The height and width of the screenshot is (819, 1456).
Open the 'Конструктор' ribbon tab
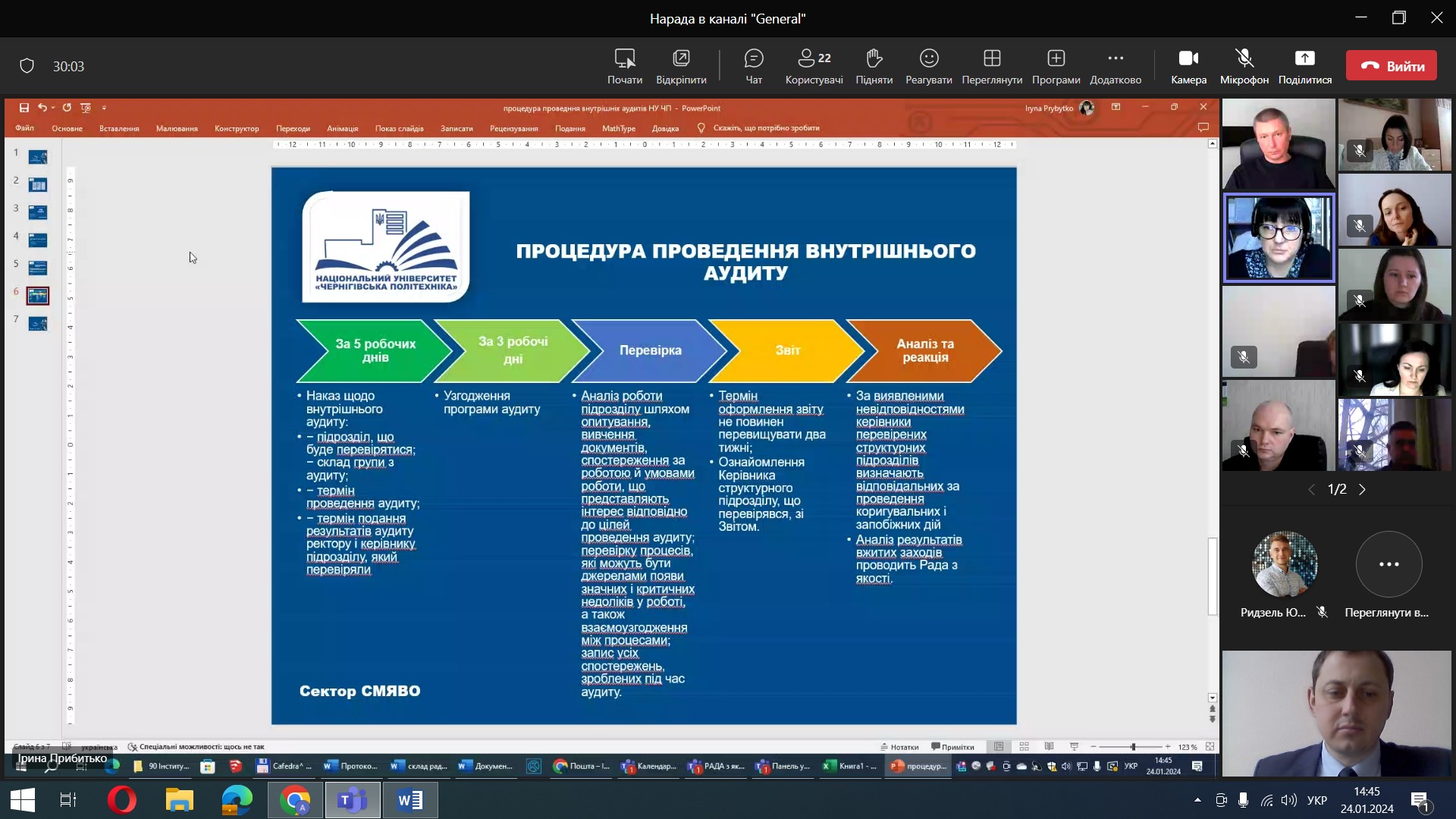point(237,128)
